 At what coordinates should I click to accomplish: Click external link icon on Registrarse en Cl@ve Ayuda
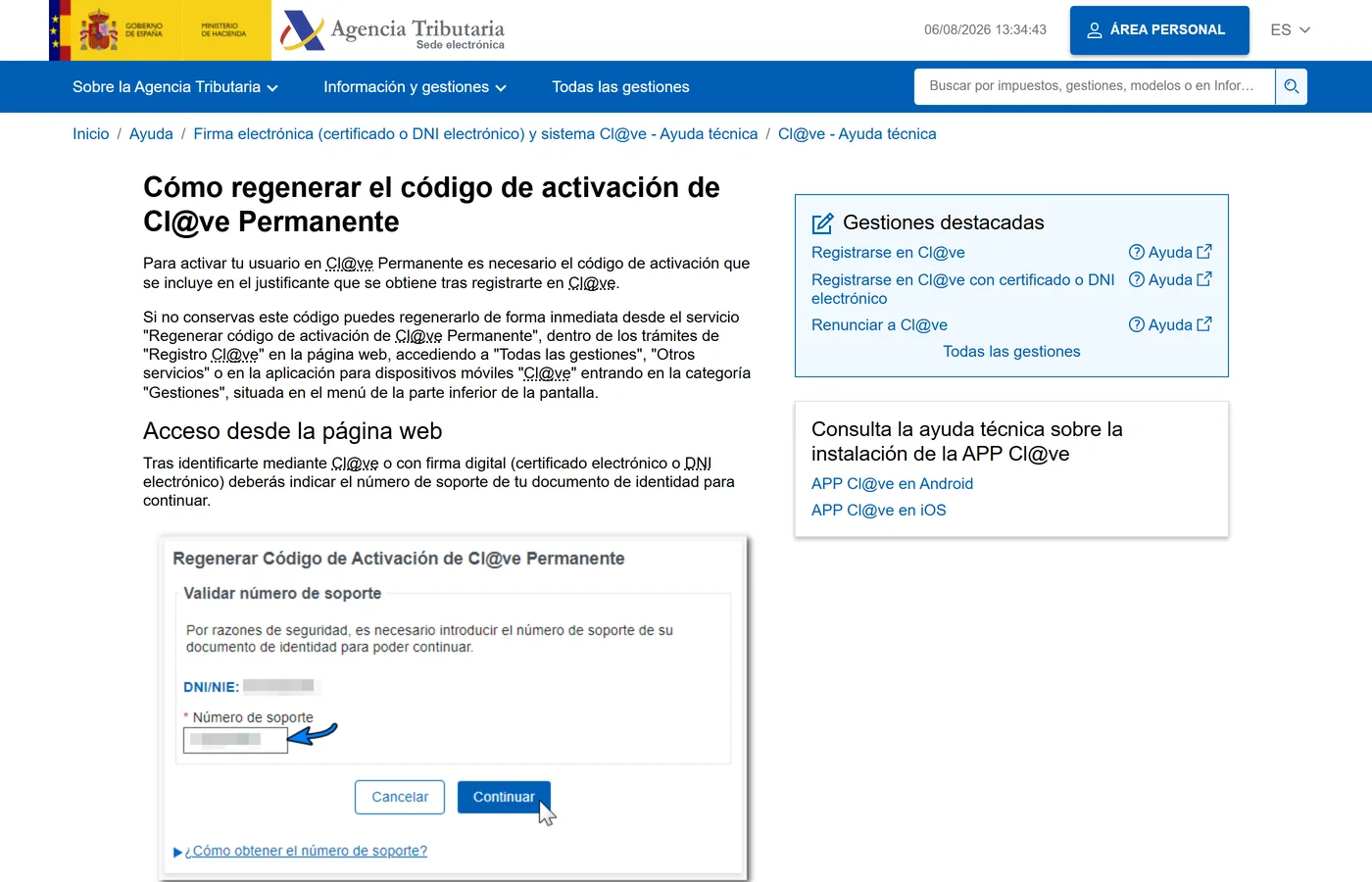point(1204,252)
